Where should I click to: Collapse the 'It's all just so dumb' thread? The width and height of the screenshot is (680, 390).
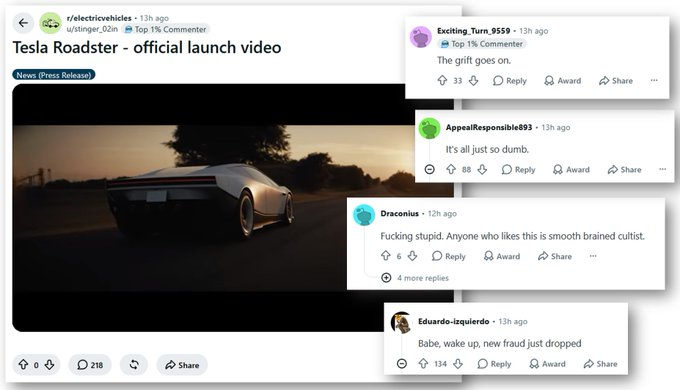click(x=429, y=169)
